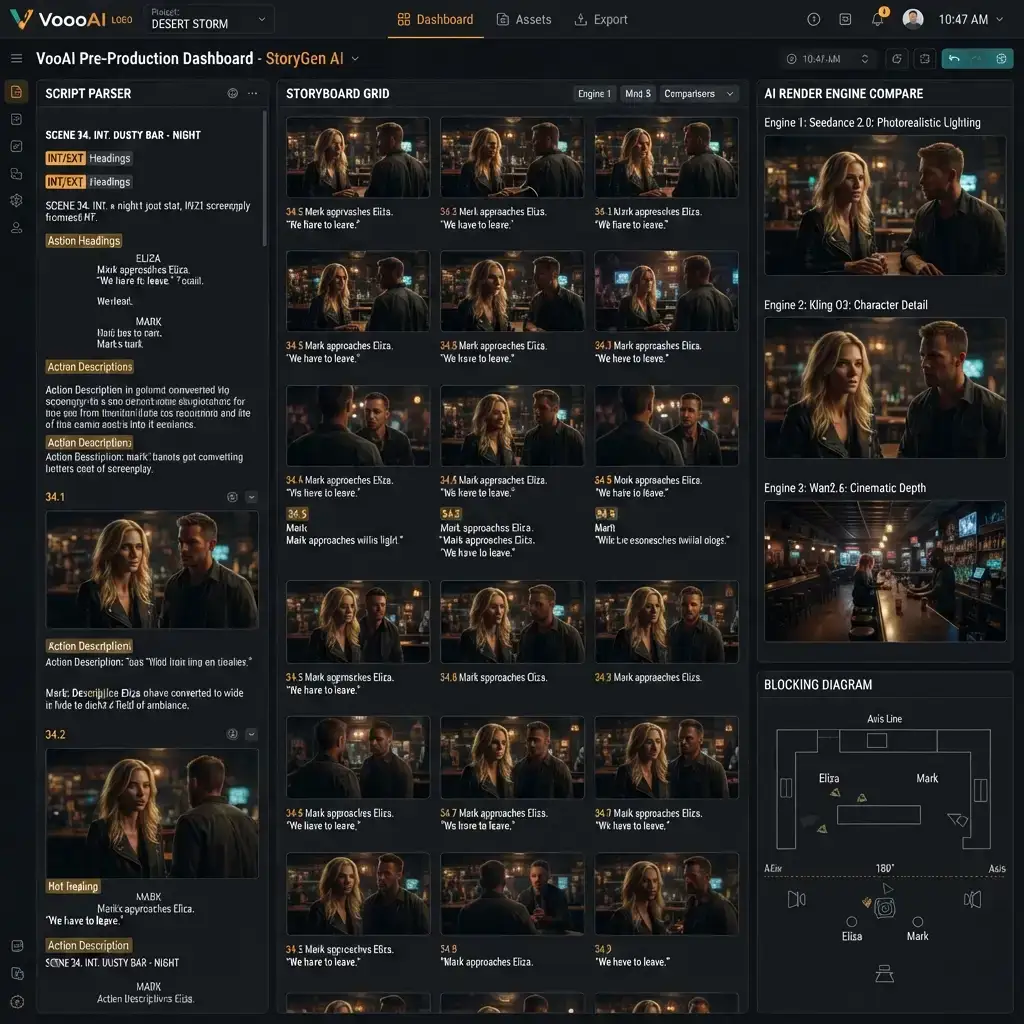Click the 180° axis label
Viewport: 1024px width, 1024px height.
tap(884, 868)
